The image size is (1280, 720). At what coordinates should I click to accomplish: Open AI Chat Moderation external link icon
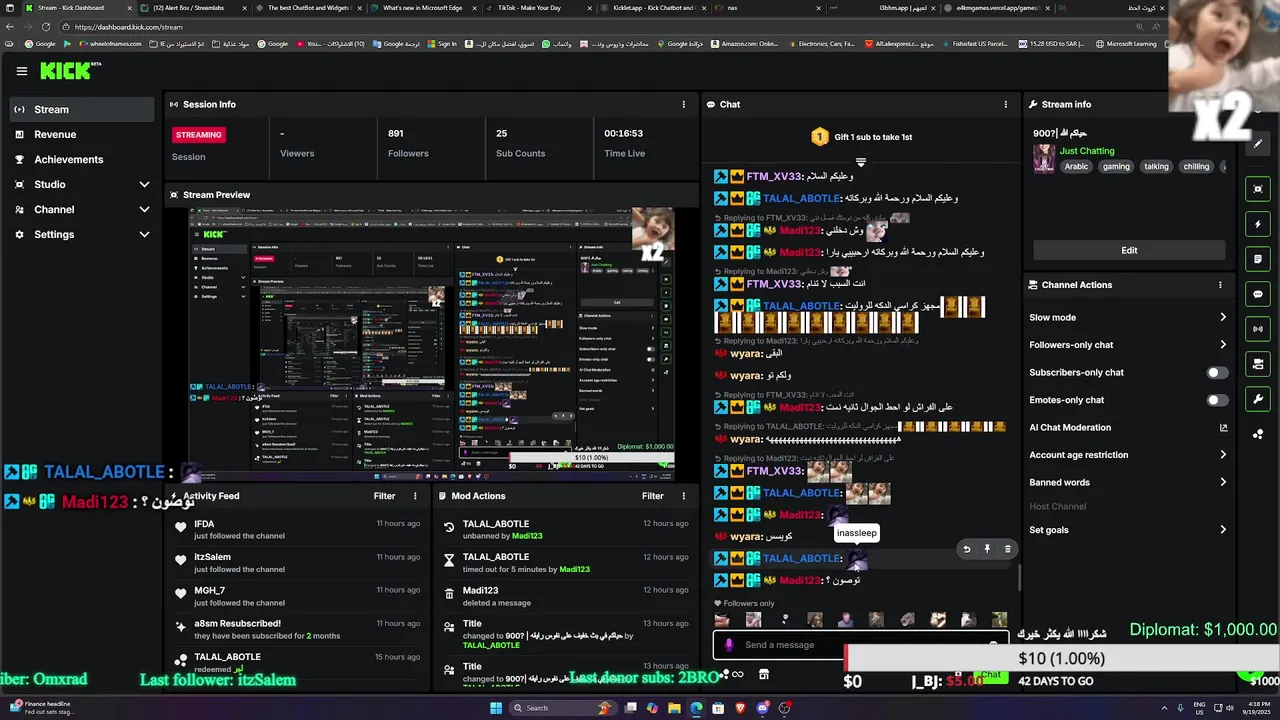pyautogui.click(x=1223, y=428)
